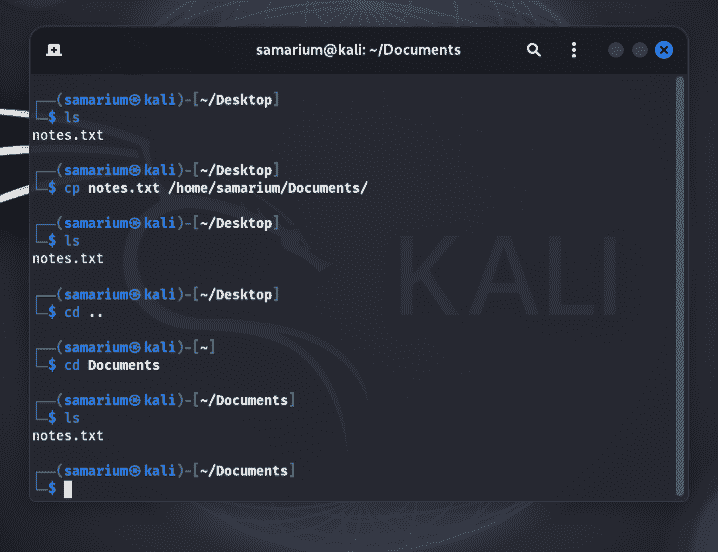718x552 pixels.
Task: Click the search magnifier icon
Action: click(x=533, y=50)
